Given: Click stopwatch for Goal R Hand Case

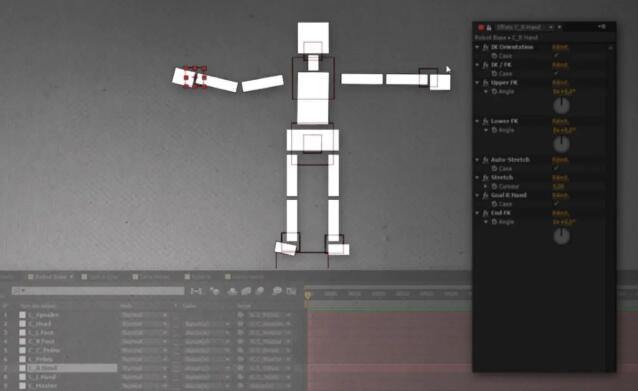Looking at the screenshot, I should click(494, 204).
